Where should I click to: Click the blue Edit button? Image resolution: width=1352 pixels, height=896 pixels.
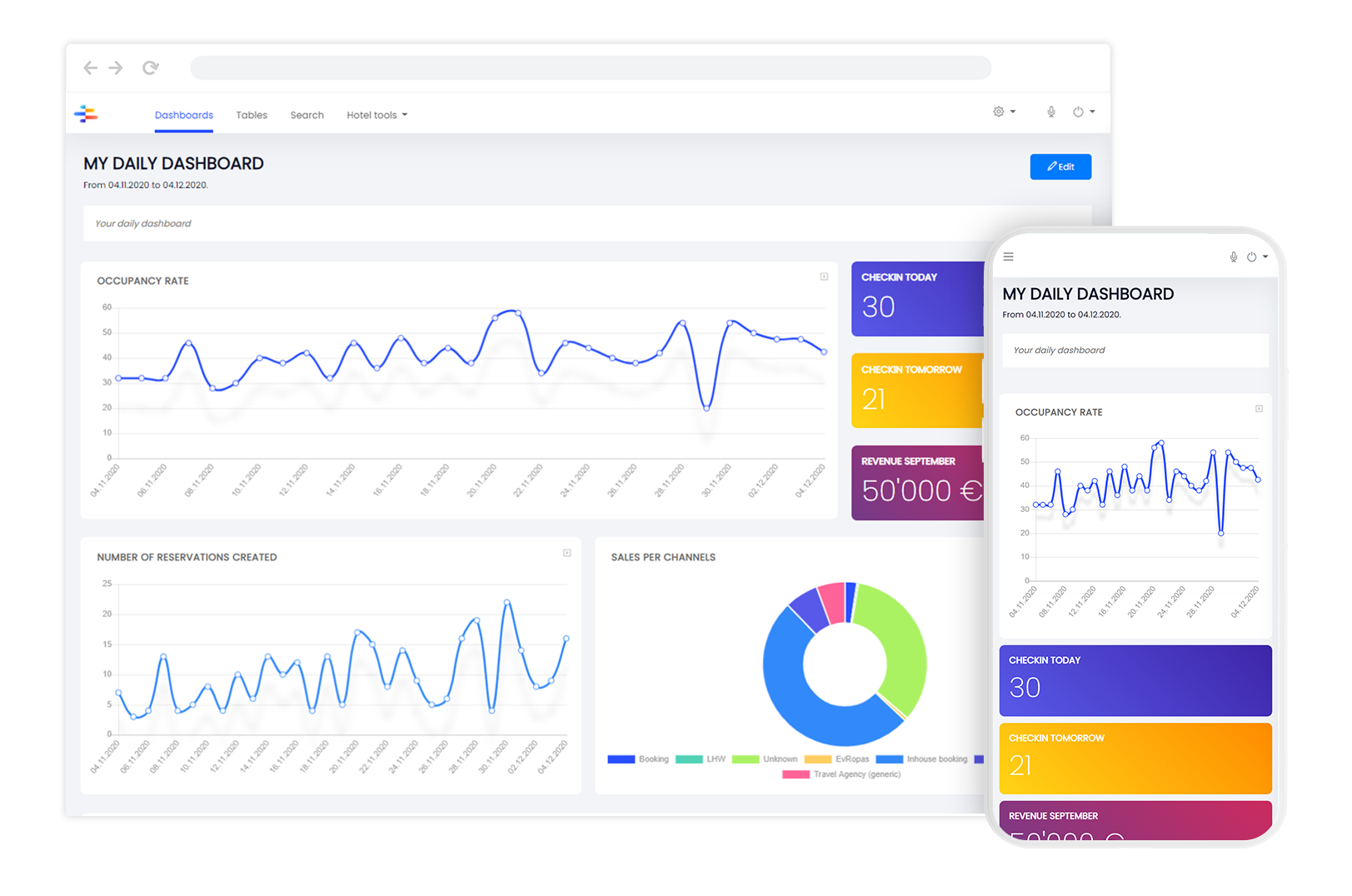click(1060, 167)
